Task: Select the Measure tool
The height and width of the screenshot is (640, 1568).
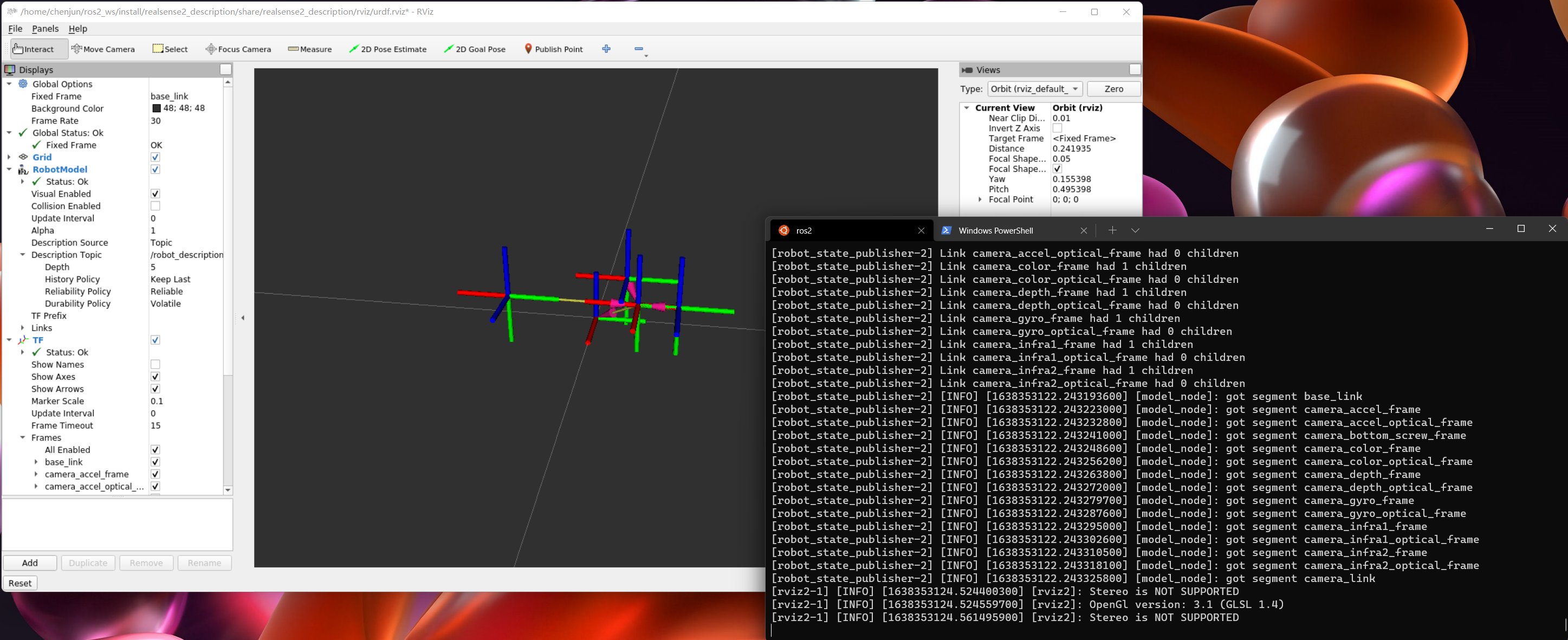Action: 309,49
